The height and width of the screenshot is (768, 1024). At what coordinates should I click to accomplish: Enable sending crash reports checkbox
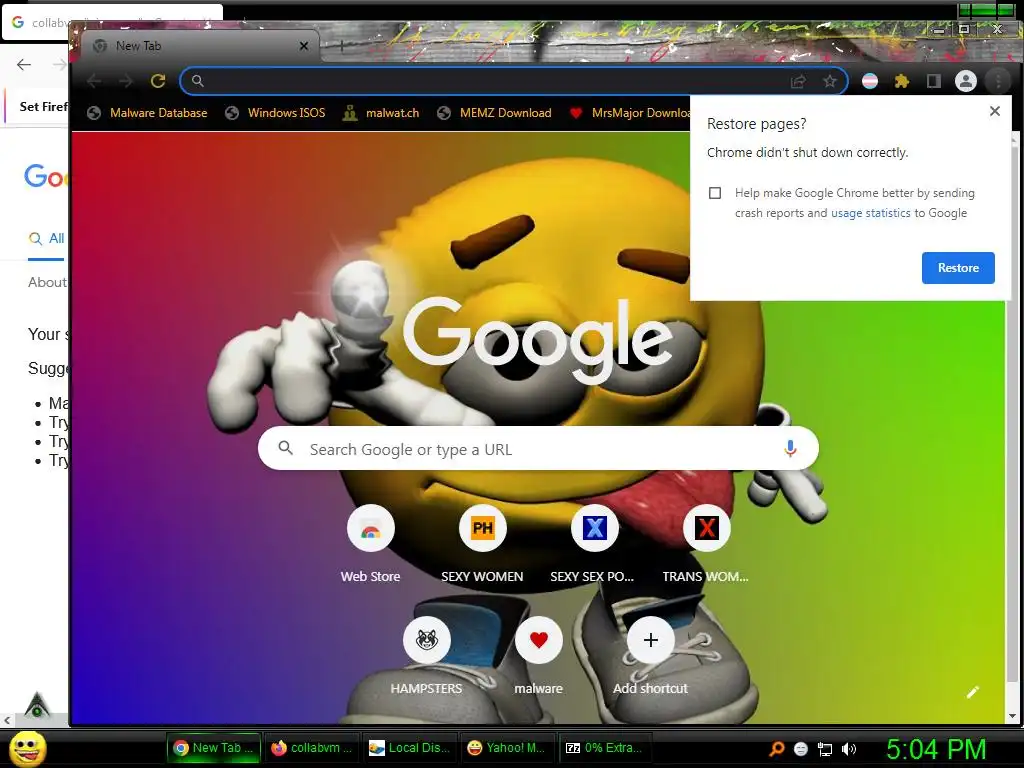[x=715, y=193]
